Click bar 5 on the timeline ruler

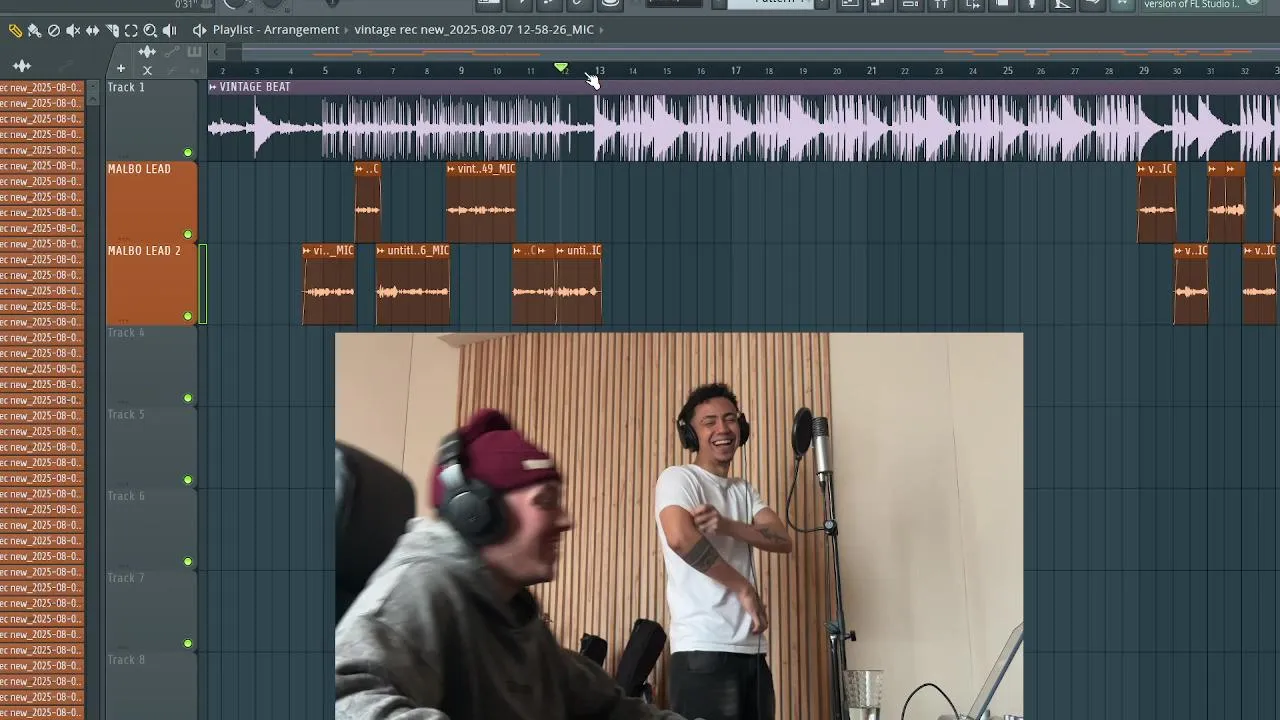point(325,71)
